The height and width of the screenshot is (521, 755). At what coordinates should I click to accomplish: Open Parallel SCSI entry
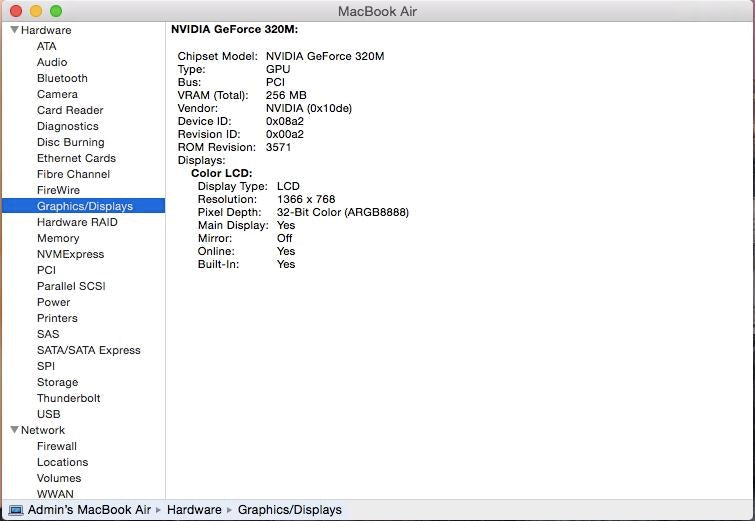click(71, 286)
